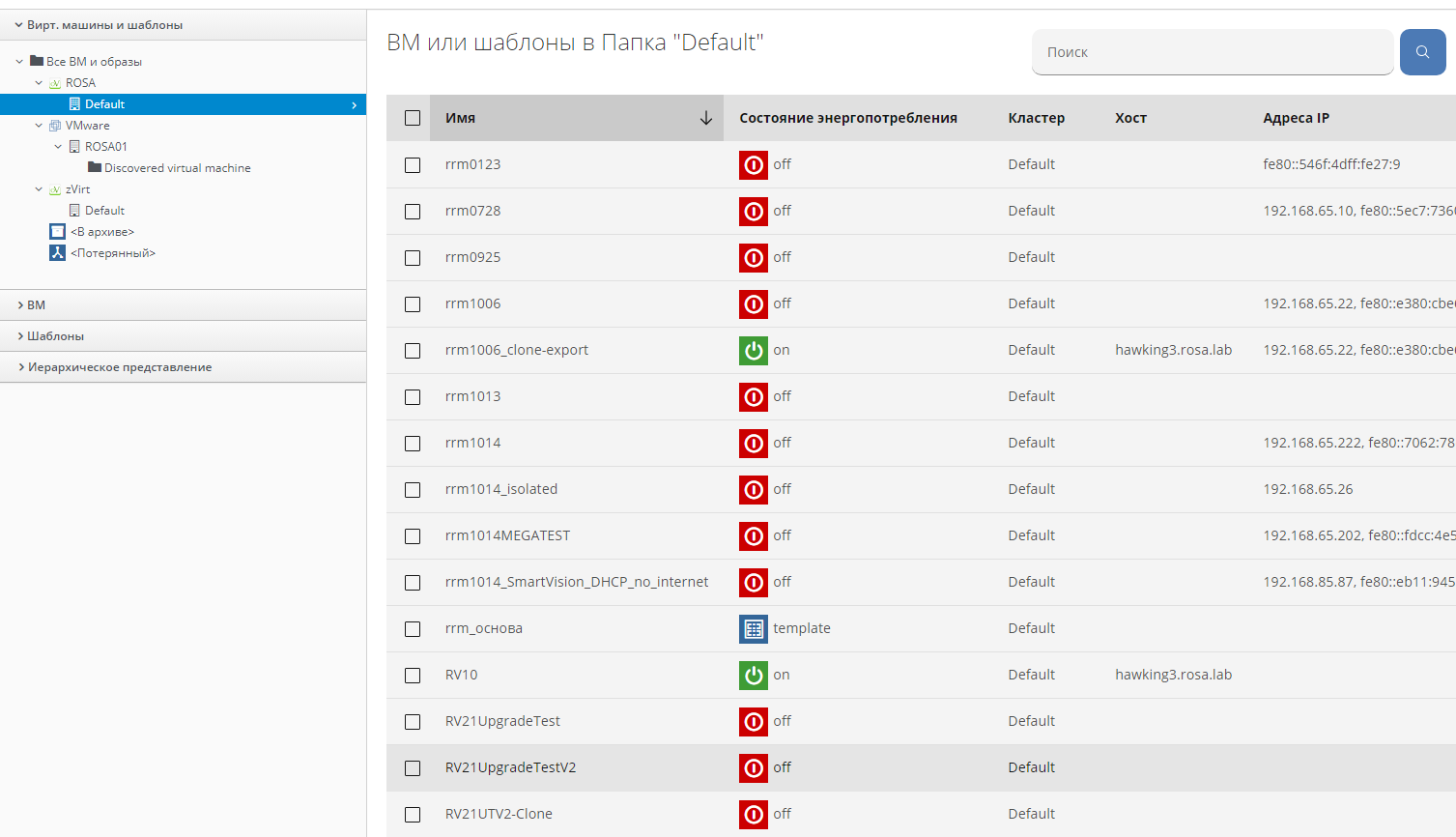Check the box for rrm0728
The width and height of the screenshot is (1456, 837).
pyautogui.click(x=413, y=212)
